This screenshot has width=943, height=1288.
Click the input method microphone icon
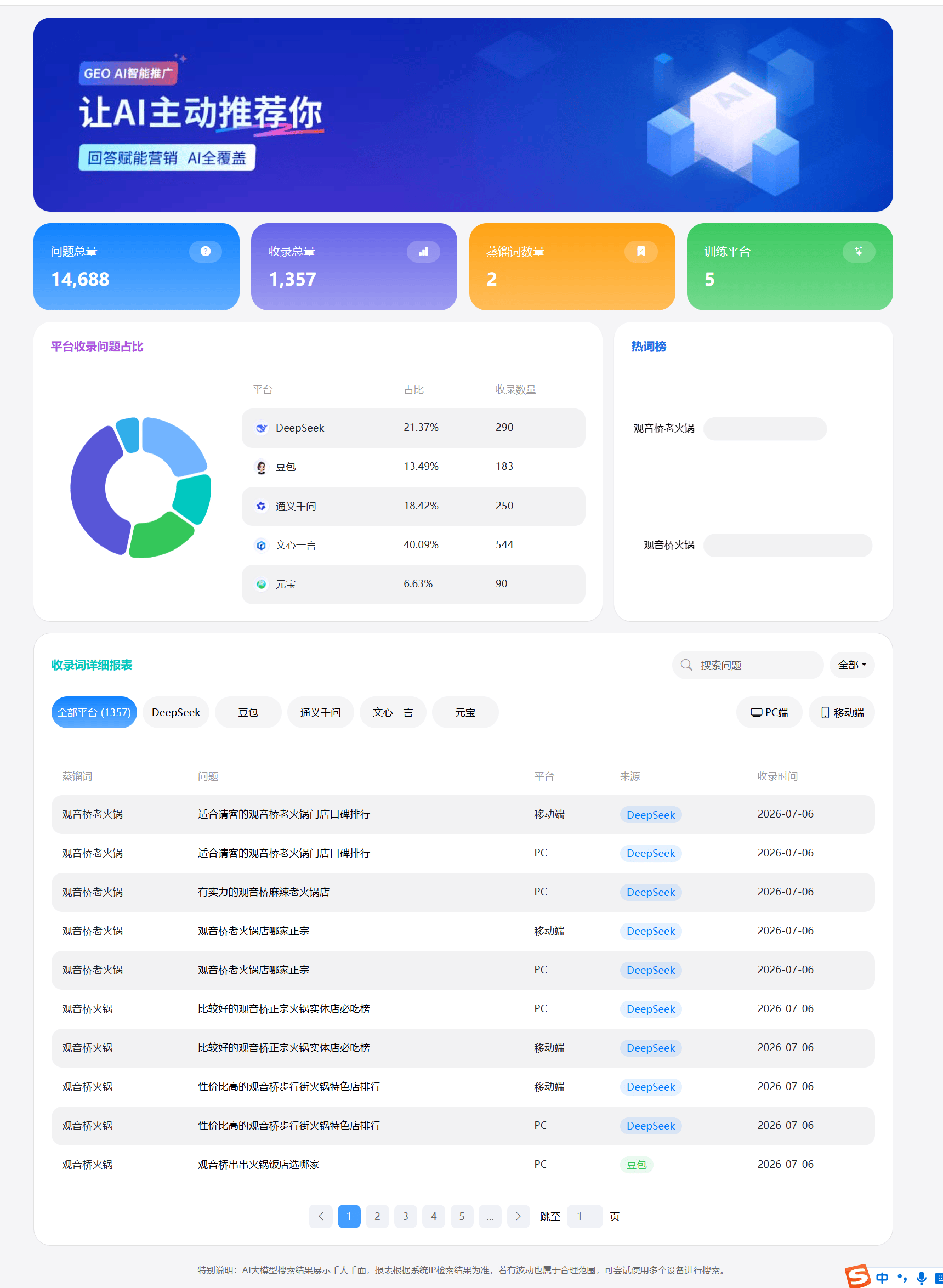(x=921, y=1278)
